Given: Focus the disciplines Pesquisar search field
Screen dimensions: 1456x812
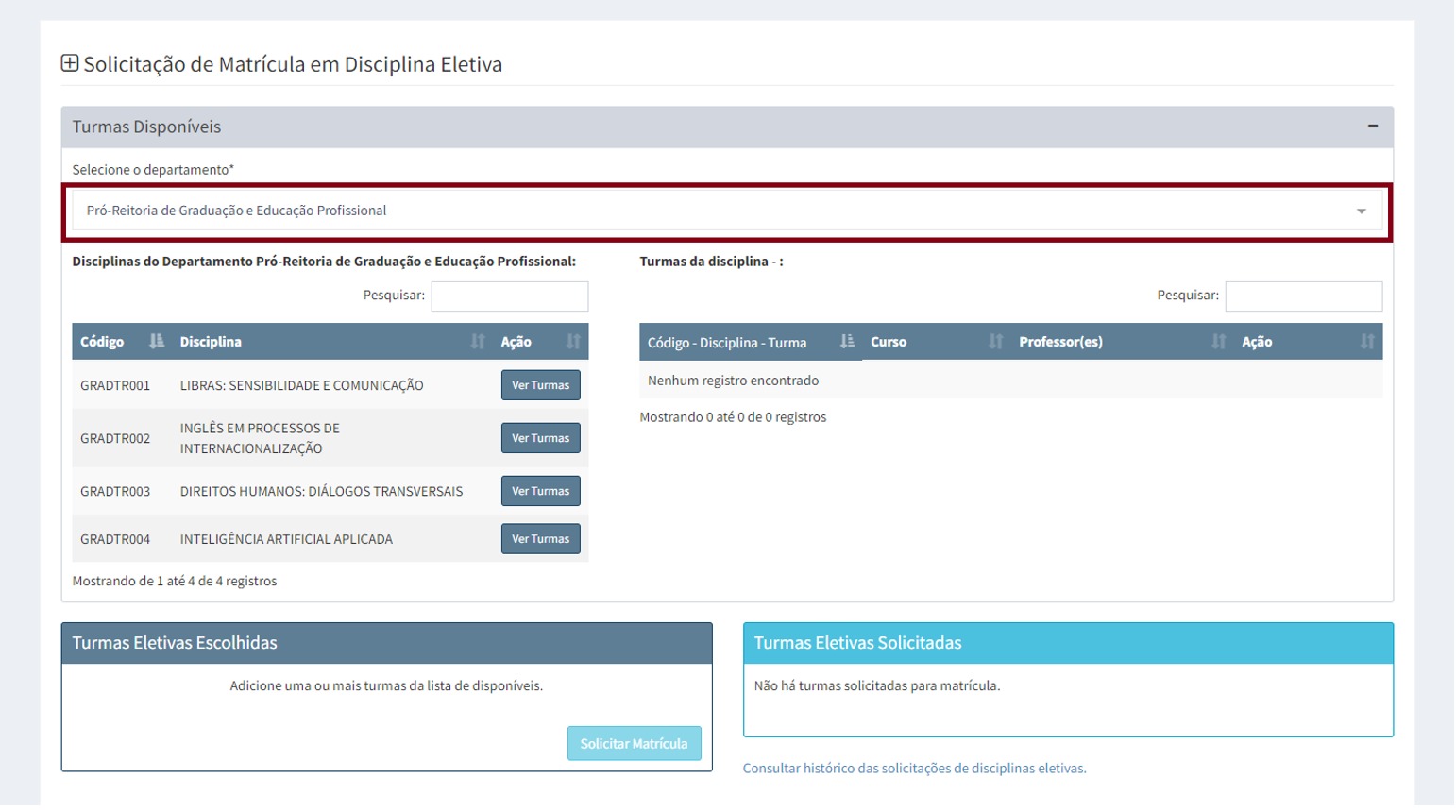Looking at the screenshot, I should [509, 296].
